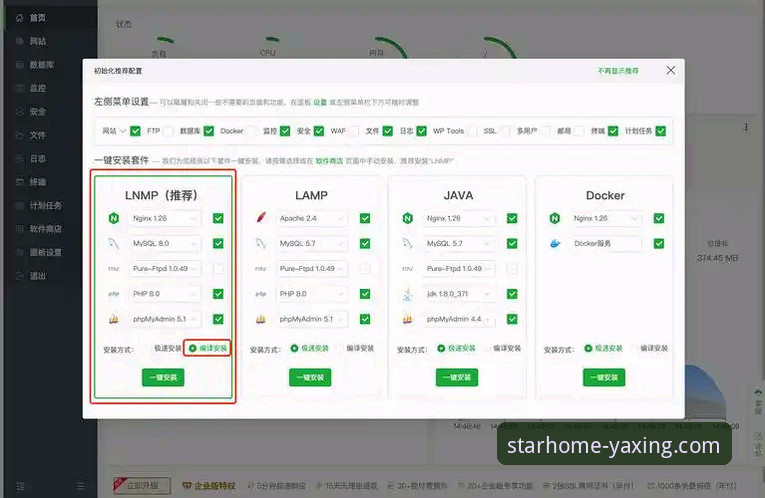The image size is (765, 498).
Task: Close the 初始化推荐配置 dialog
Action: (671, 70)
